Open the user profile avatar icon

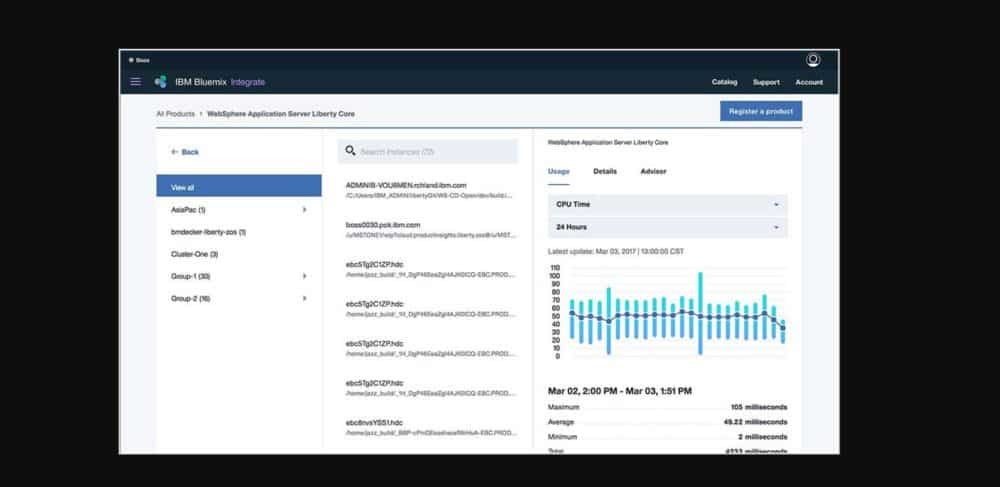point(813,60)
